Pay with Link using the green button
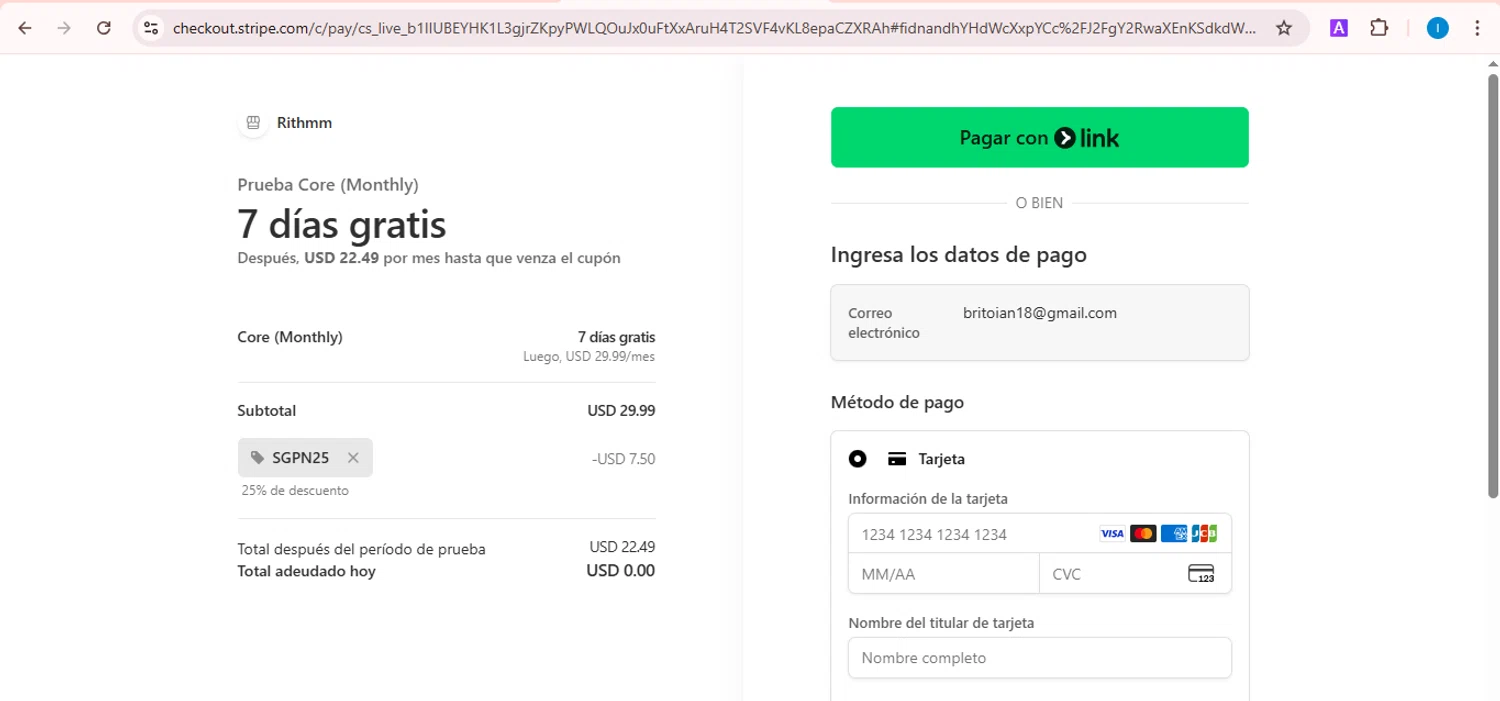This screenshot has width=1500, height=701. (1039, 137)
